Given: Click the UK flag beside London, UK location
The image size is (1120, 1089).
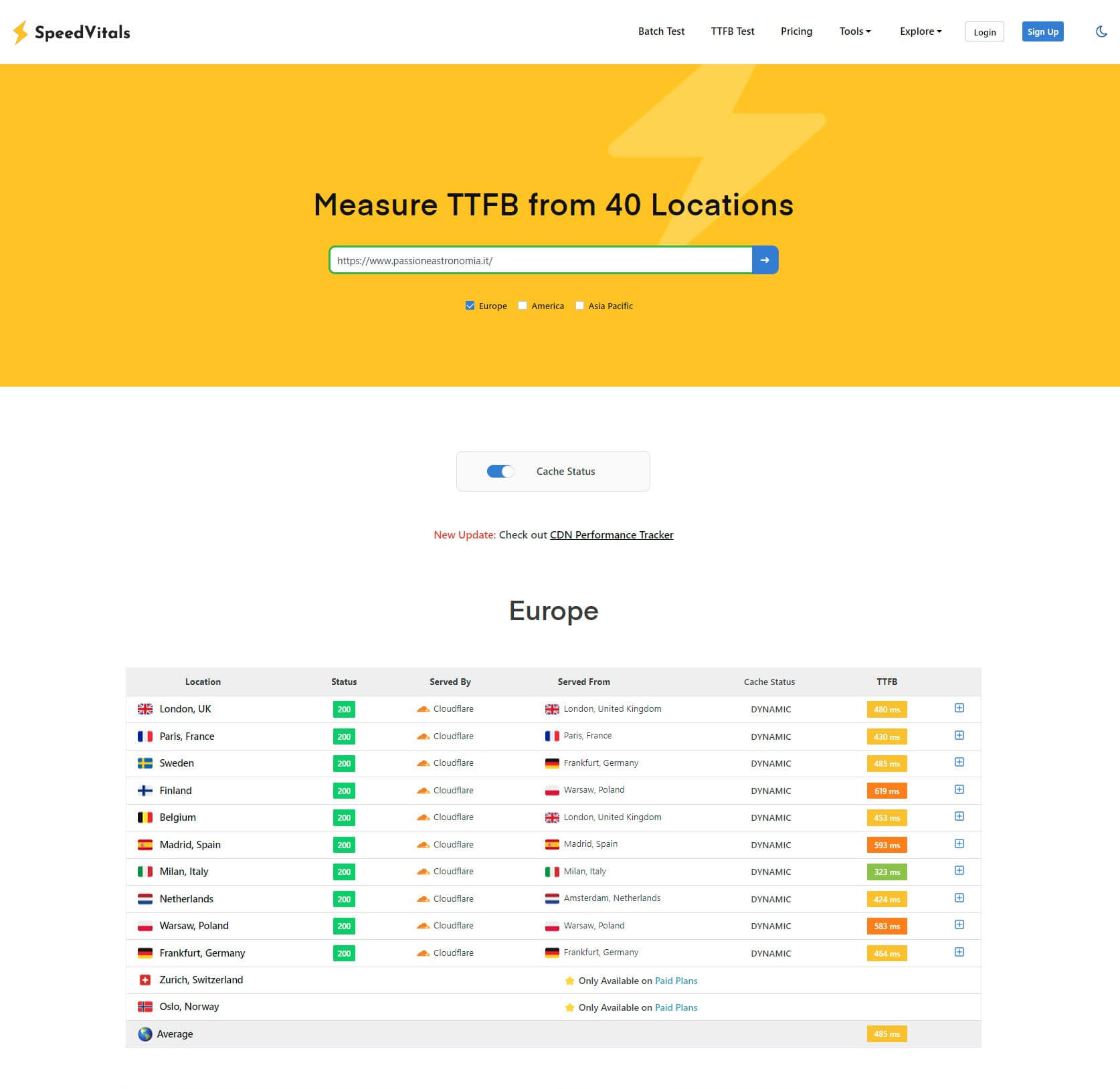Looking at the screenshot, I should click(145, 709).
